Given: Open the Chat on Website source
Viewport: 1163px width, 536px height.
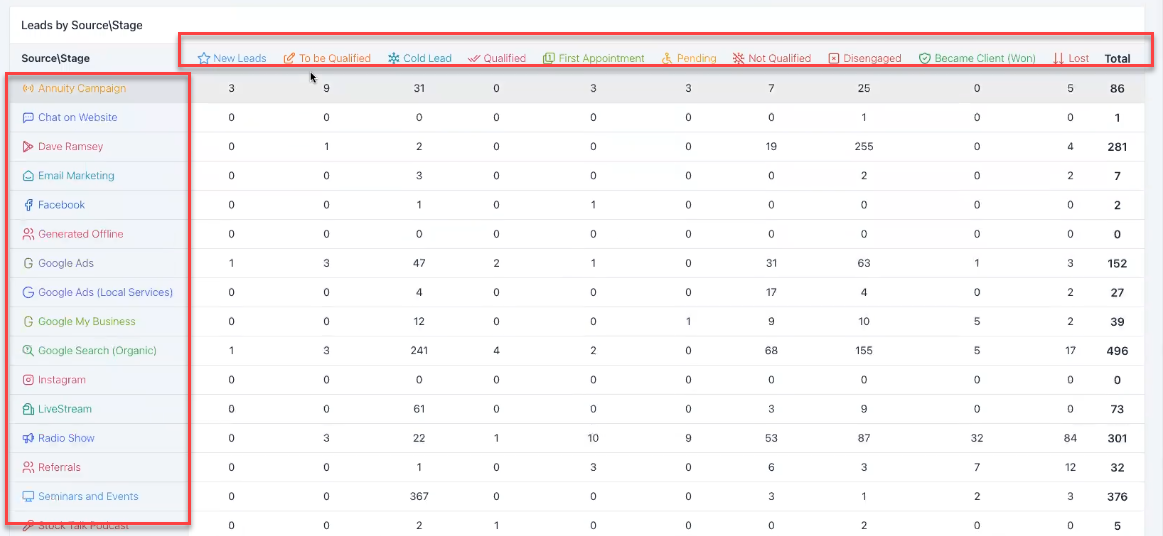Looking at the screenshot, I should (78, 117).
